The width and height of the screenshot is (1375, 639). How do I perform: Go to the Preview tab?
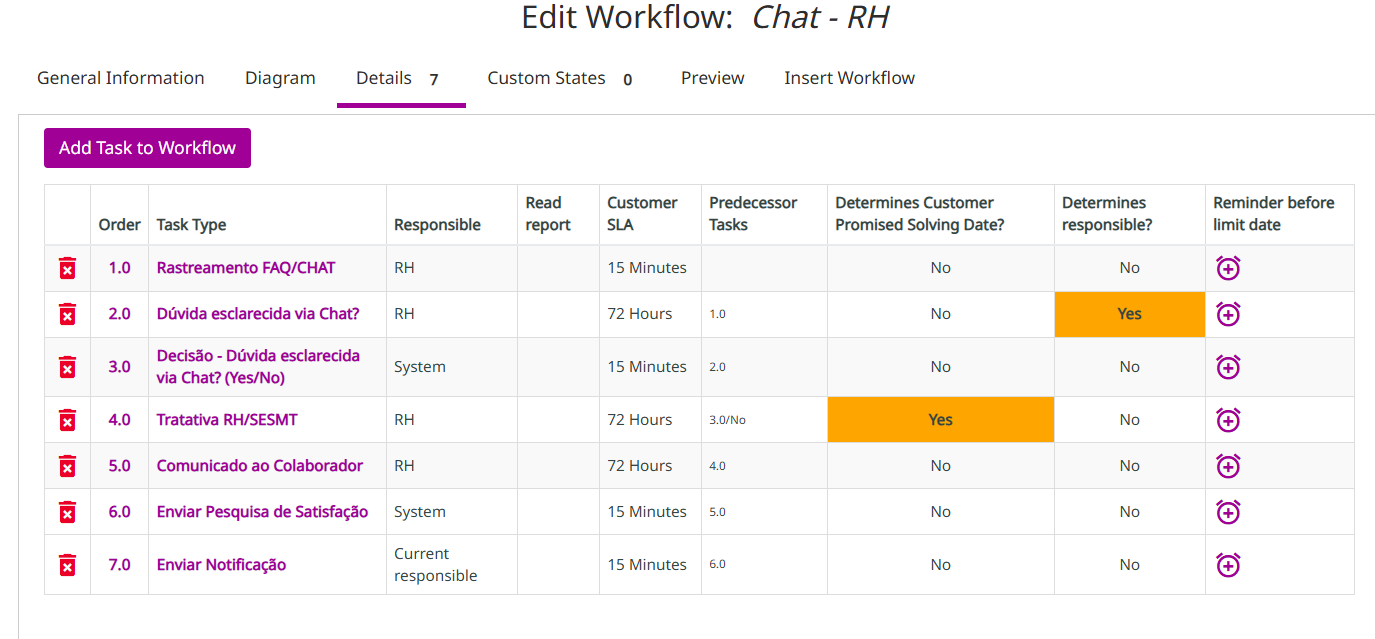coord(712,78)
